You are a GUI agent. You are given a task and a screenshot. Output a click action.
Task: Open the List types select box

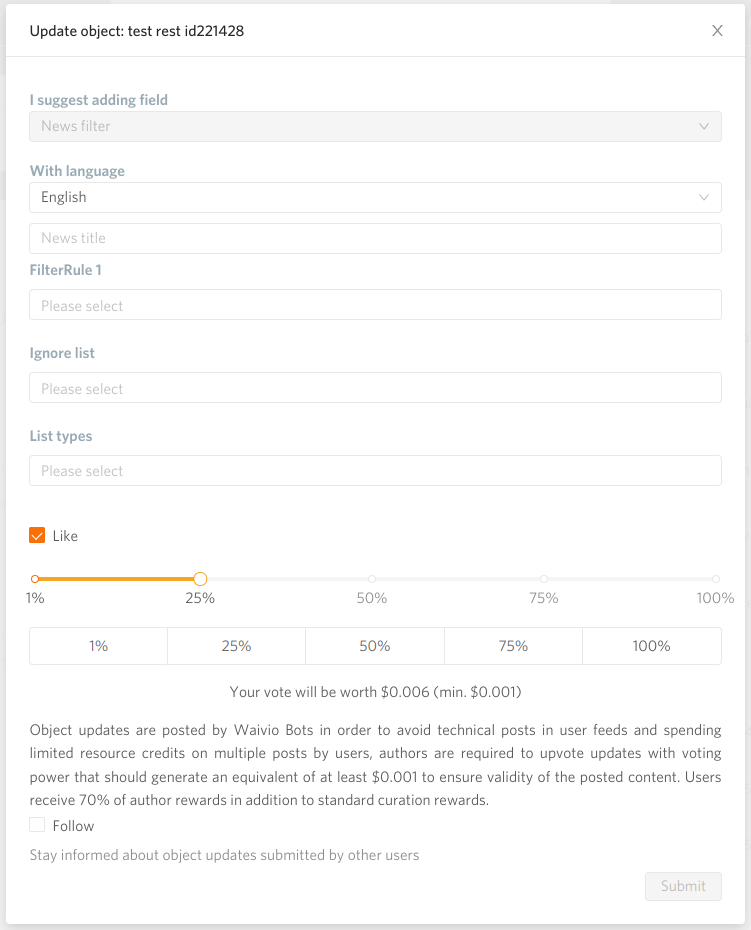(x=376, y=471)
